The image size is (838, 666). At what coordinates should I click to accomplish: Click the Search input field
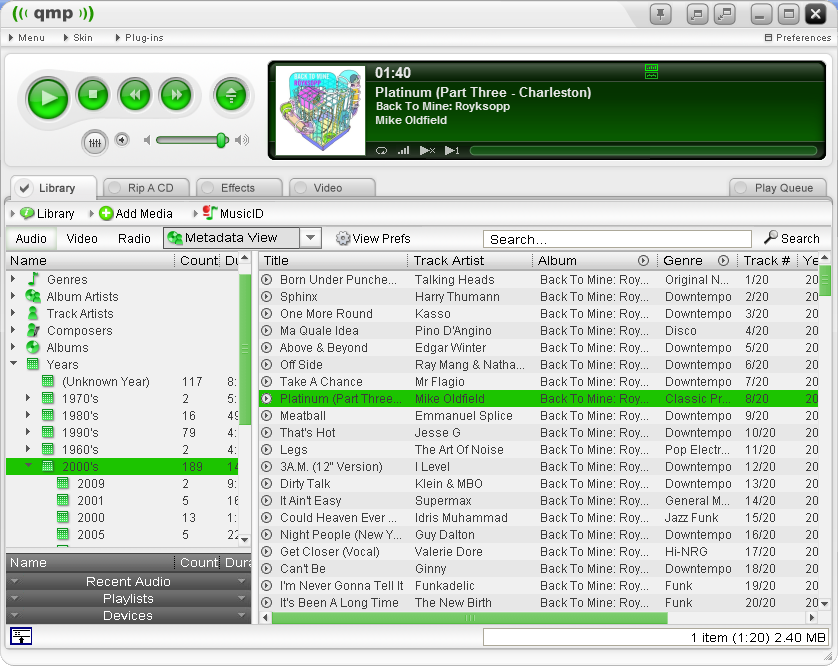click(x=617, y=239)
